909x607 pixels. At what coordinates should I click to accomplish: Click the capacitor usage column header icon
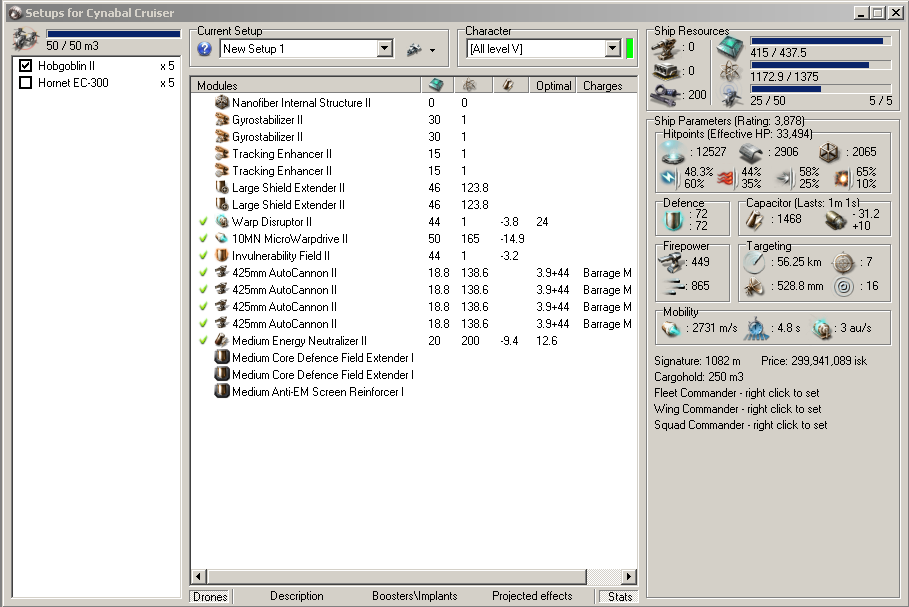[508, 85]
